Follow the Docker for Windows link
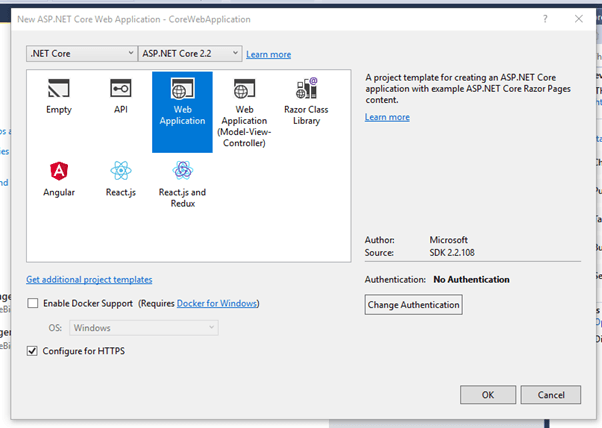This screenshot has height=428, width=602. [217, 303]
